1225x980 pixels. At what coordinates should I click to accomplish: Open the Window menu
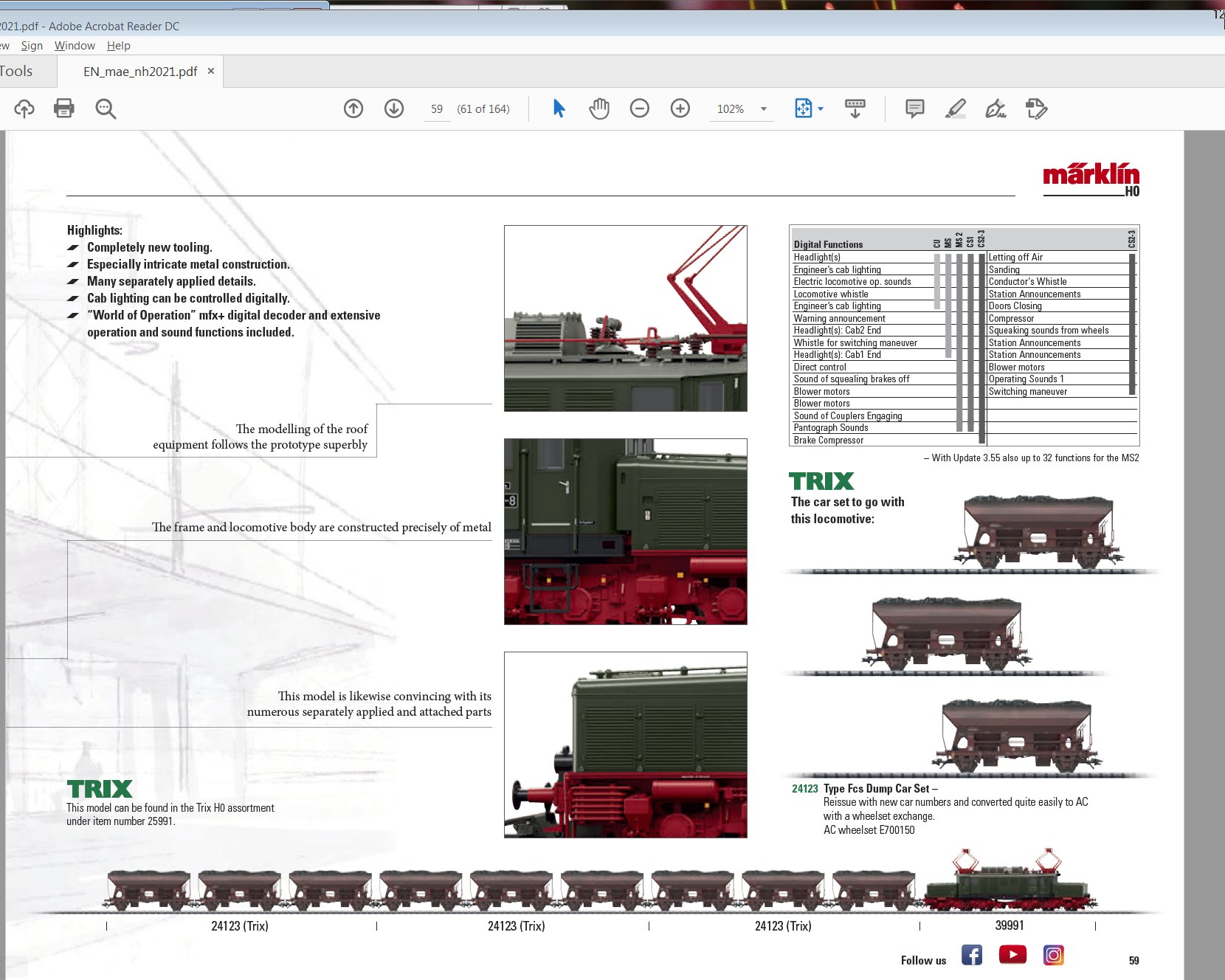pyautogui.click(x=75, y=46)
